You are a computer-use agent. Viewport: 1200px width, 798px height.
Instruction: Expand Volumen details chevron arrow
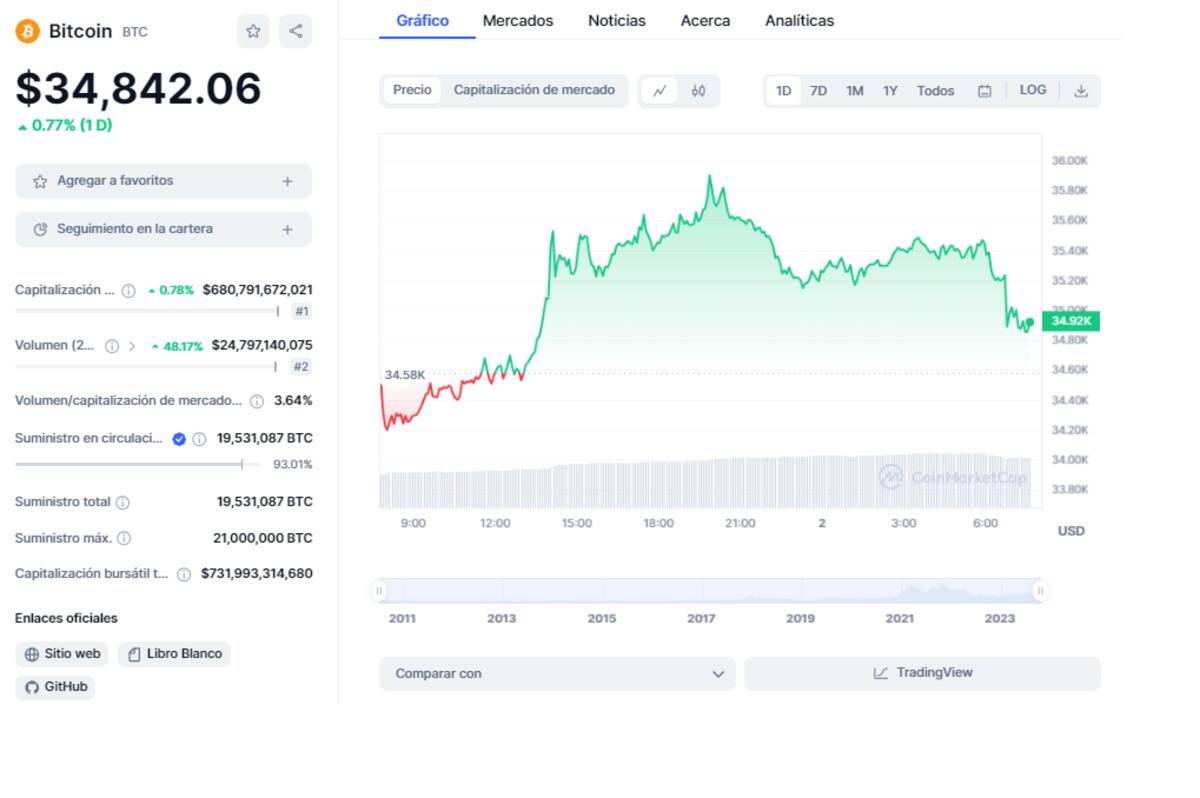click(x=132, y=346)
